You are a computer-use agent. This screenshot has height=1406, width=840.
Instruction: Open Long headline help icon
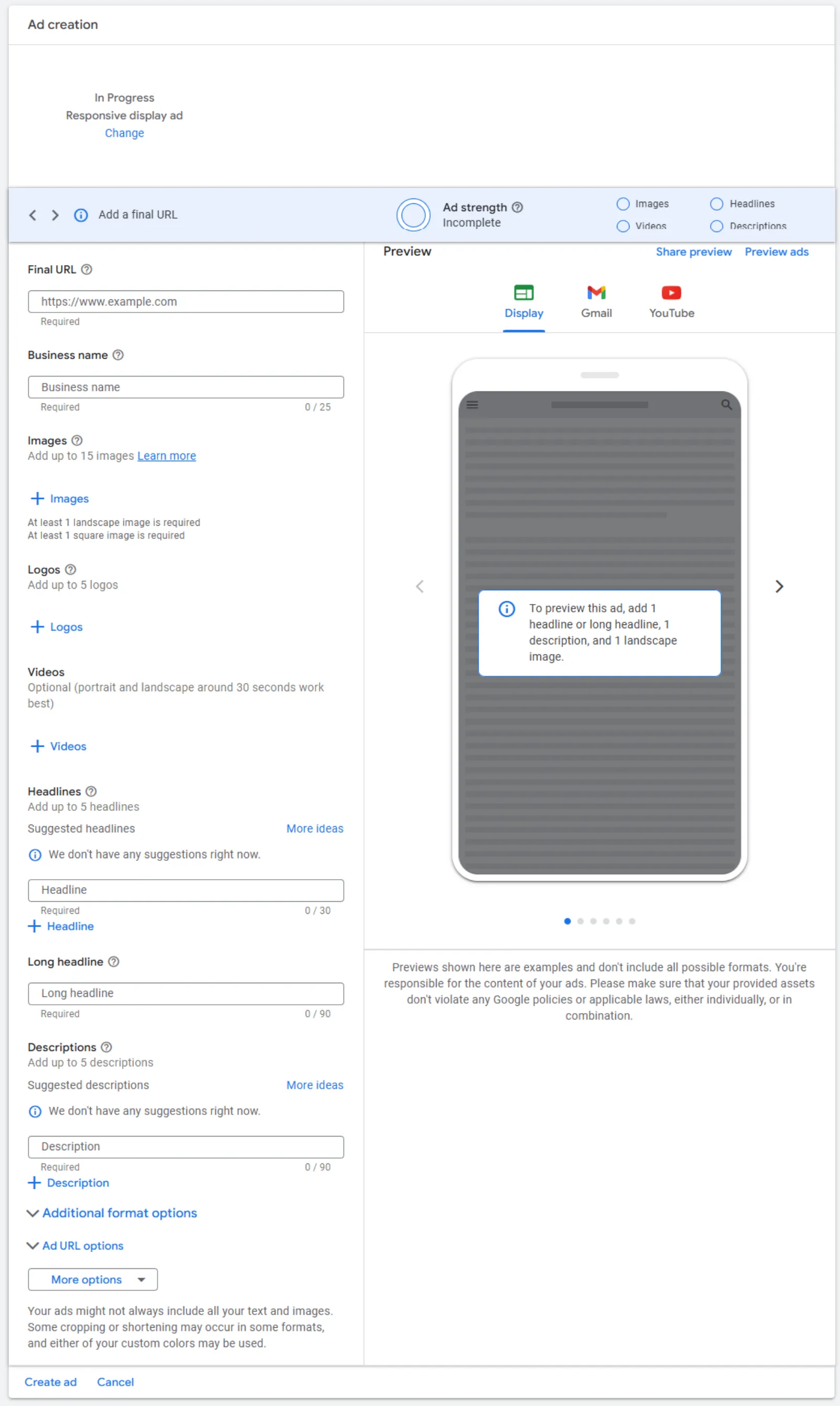click(x=114, y=962)
